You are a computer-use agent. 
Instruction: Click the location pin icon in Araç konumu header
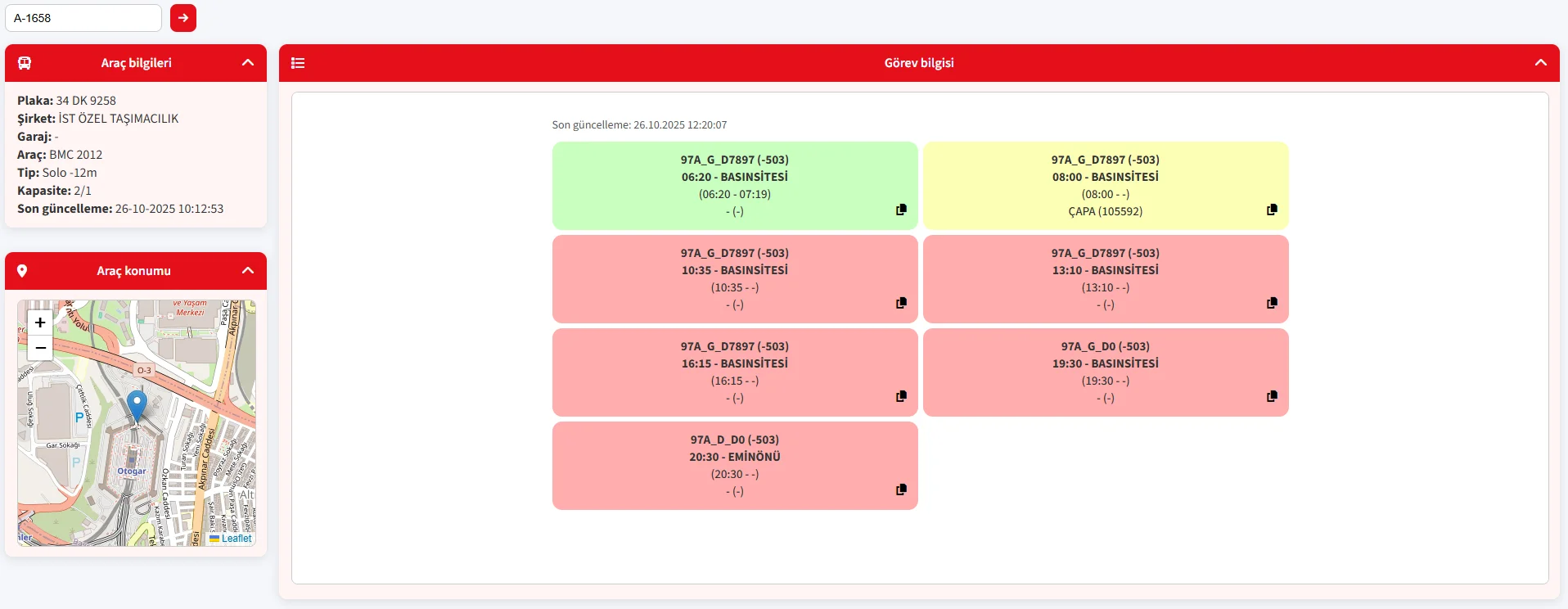tap(22, 271)
